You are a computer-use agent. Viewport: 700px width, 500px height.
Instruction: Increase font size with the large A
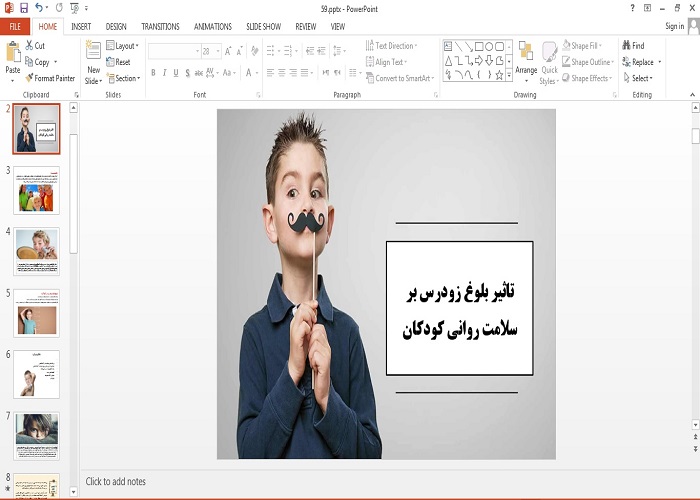pyautogui.click(x=228, y=51)
